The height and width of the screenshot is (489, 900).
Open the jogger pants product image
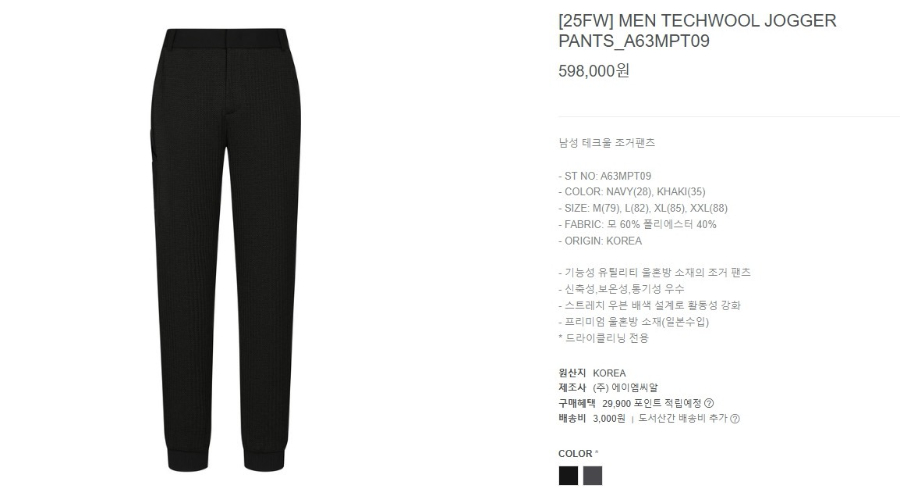[226, 250]
